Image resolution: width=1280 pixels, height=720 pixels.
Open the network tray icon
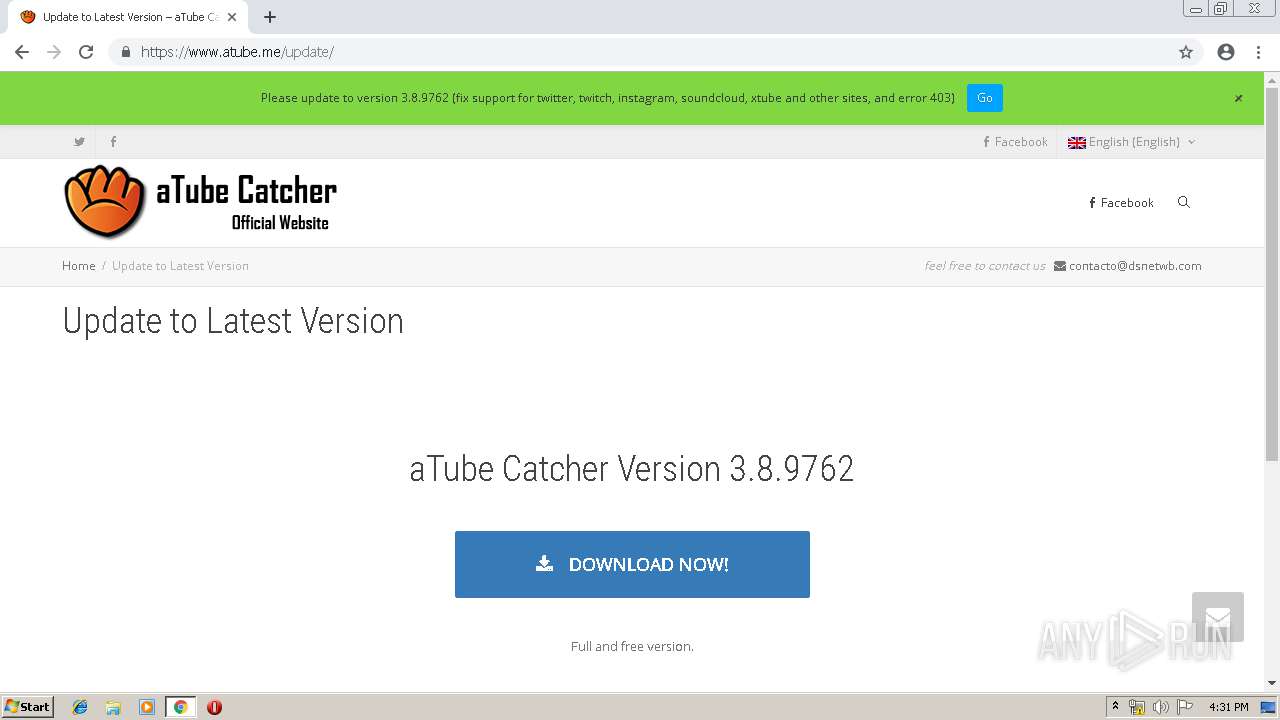click(1137, 707)
